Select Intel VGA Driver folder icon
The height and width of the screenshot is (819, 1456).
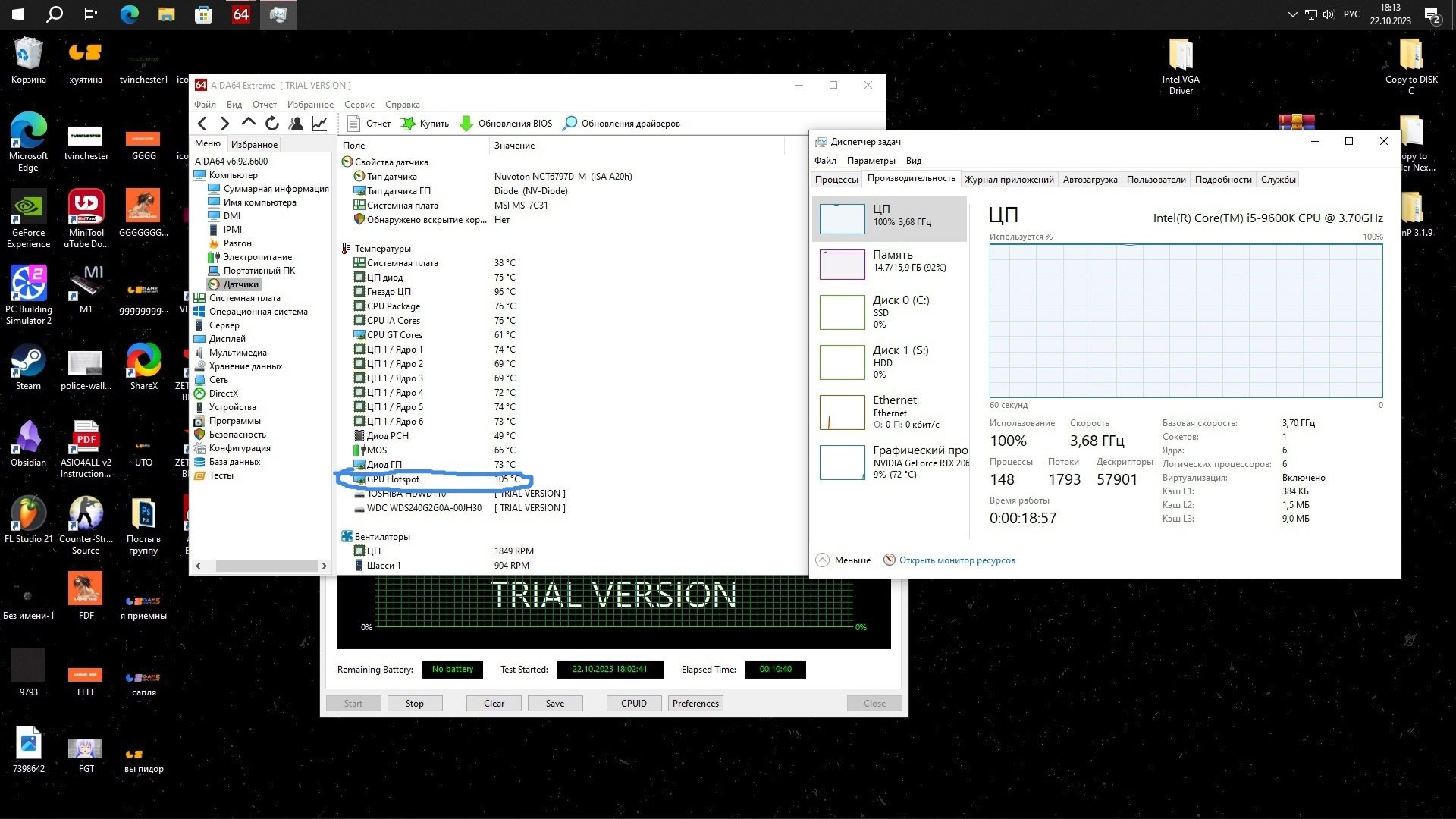click(1181, 67)
